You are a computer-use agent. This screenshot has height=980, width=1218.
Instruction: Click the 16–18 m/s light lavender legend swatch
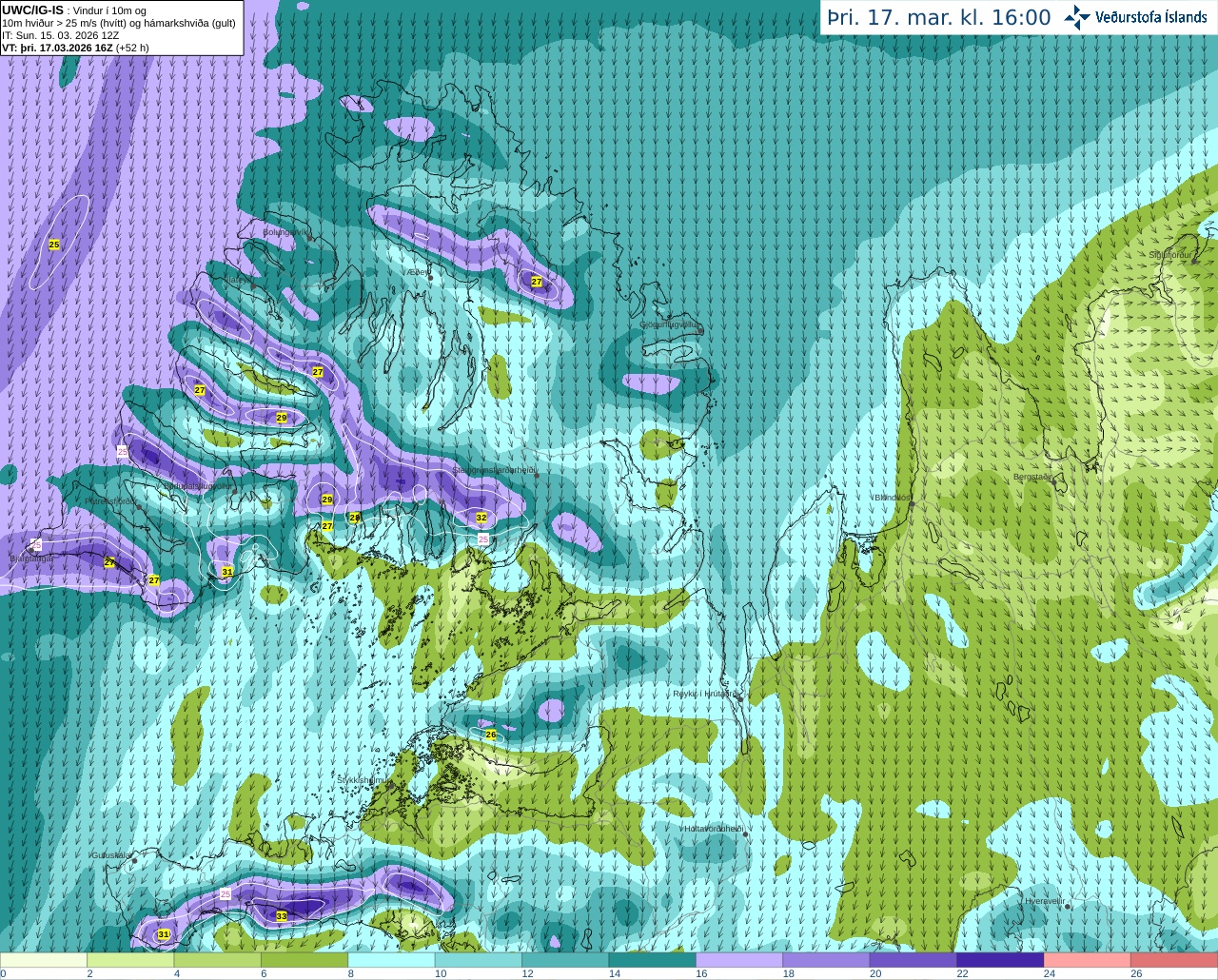pos(738,960)
